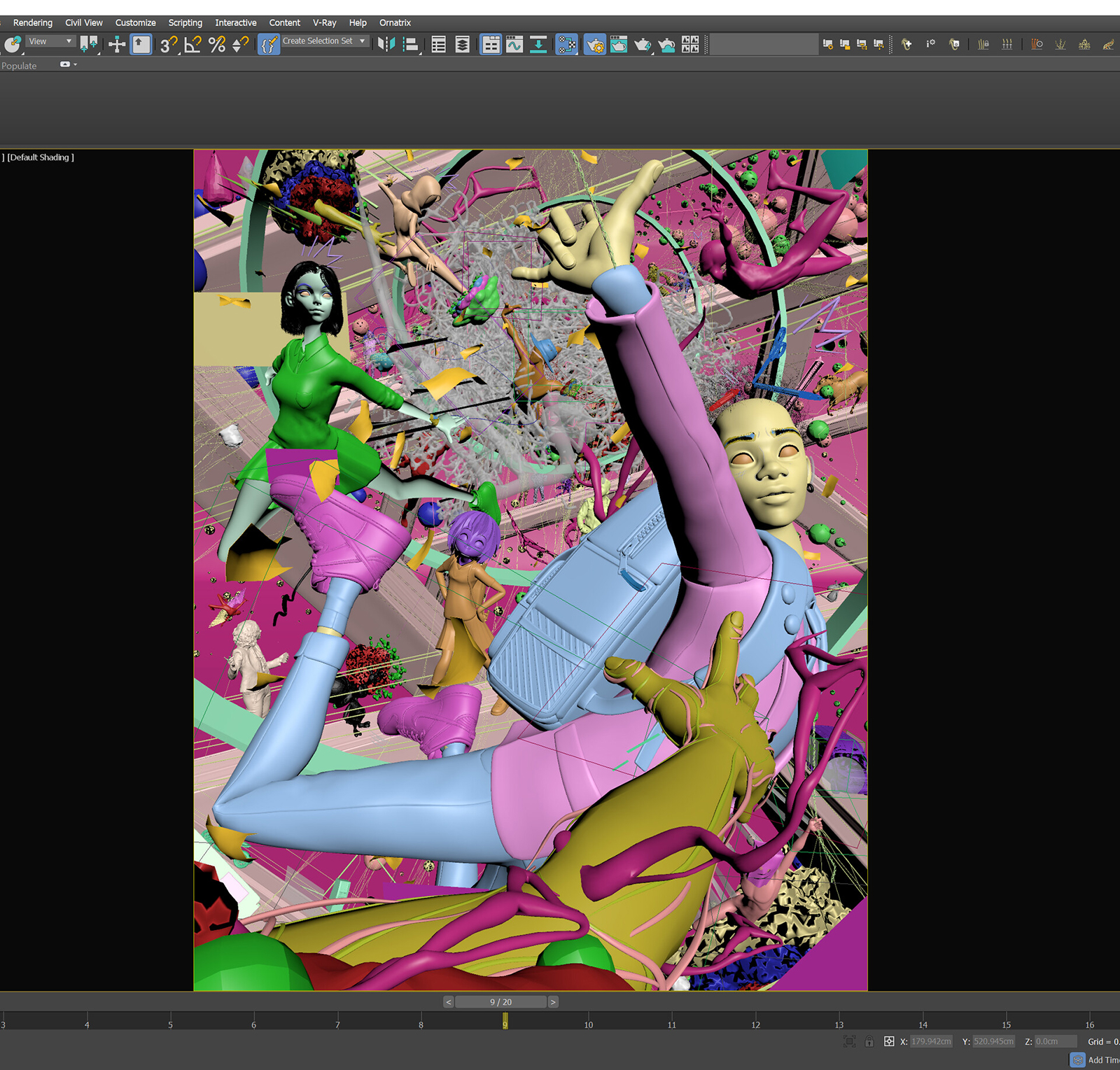Click the time slider showing 9 / 20
Viewport: 1120px width, 1070px height.
pos(500,1002)
